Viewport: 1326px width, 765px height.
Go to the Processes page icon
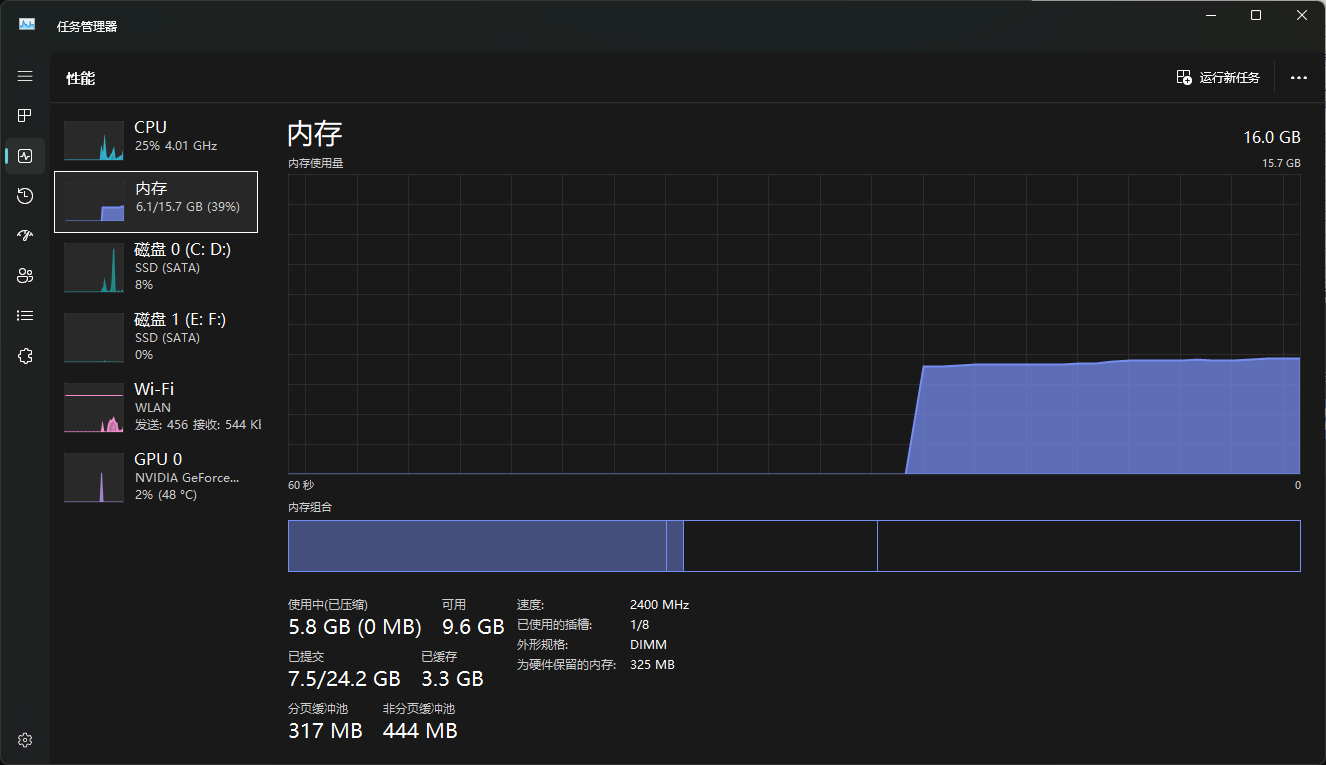tap(25, 116)
